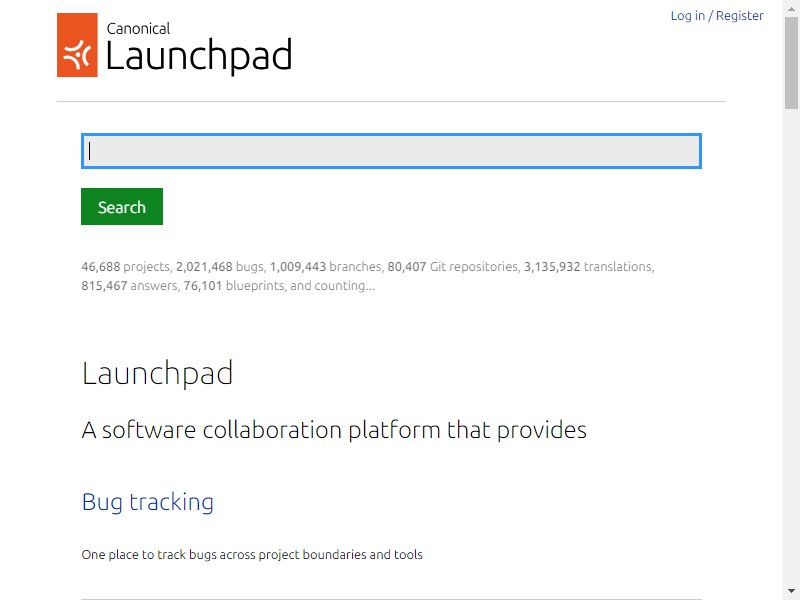Click the Canonical Launchpad wordmark

[x=198, y=47]
